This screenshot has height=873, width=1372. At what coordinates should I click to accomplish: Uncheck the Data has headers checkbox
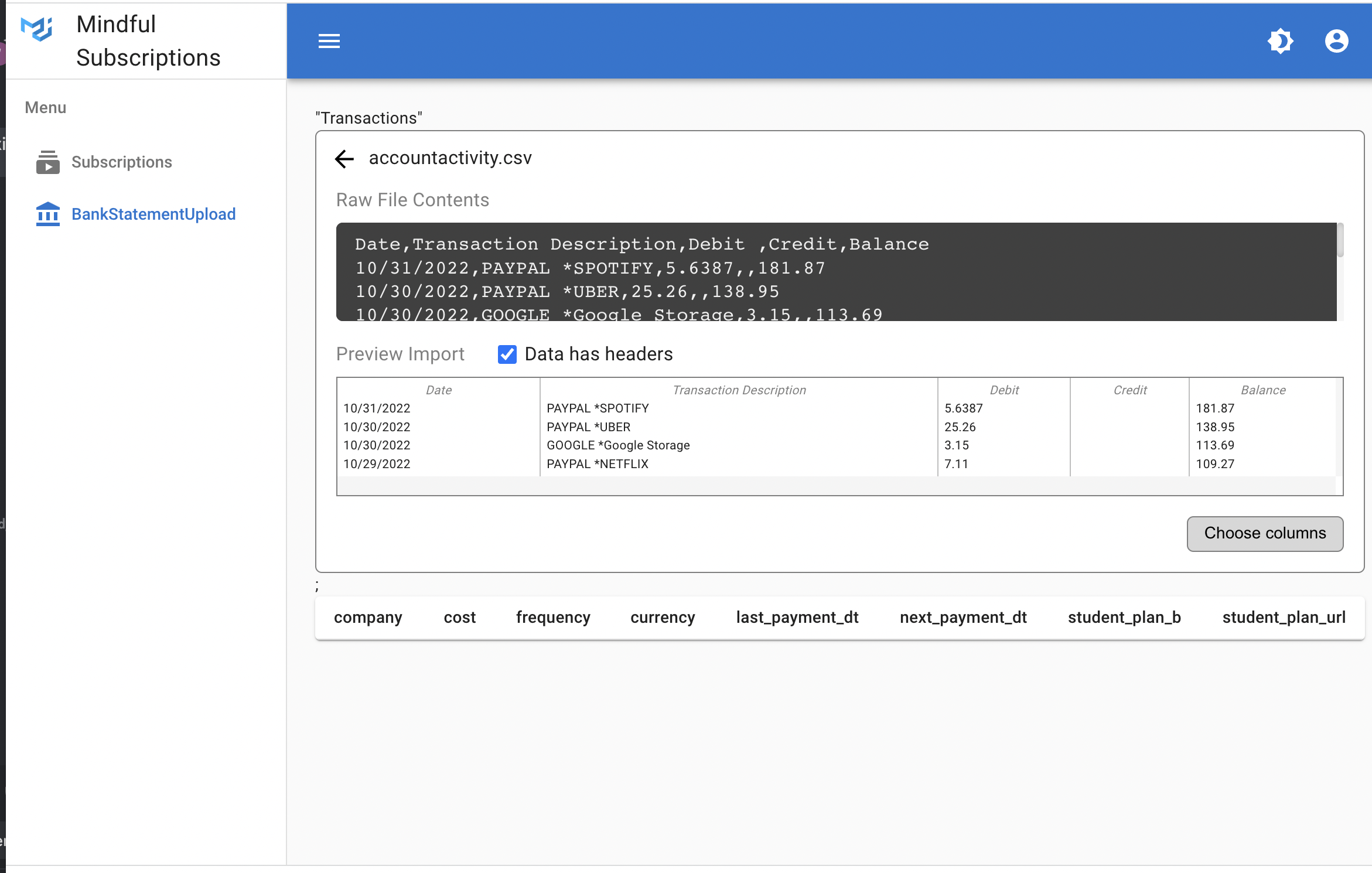507,354
